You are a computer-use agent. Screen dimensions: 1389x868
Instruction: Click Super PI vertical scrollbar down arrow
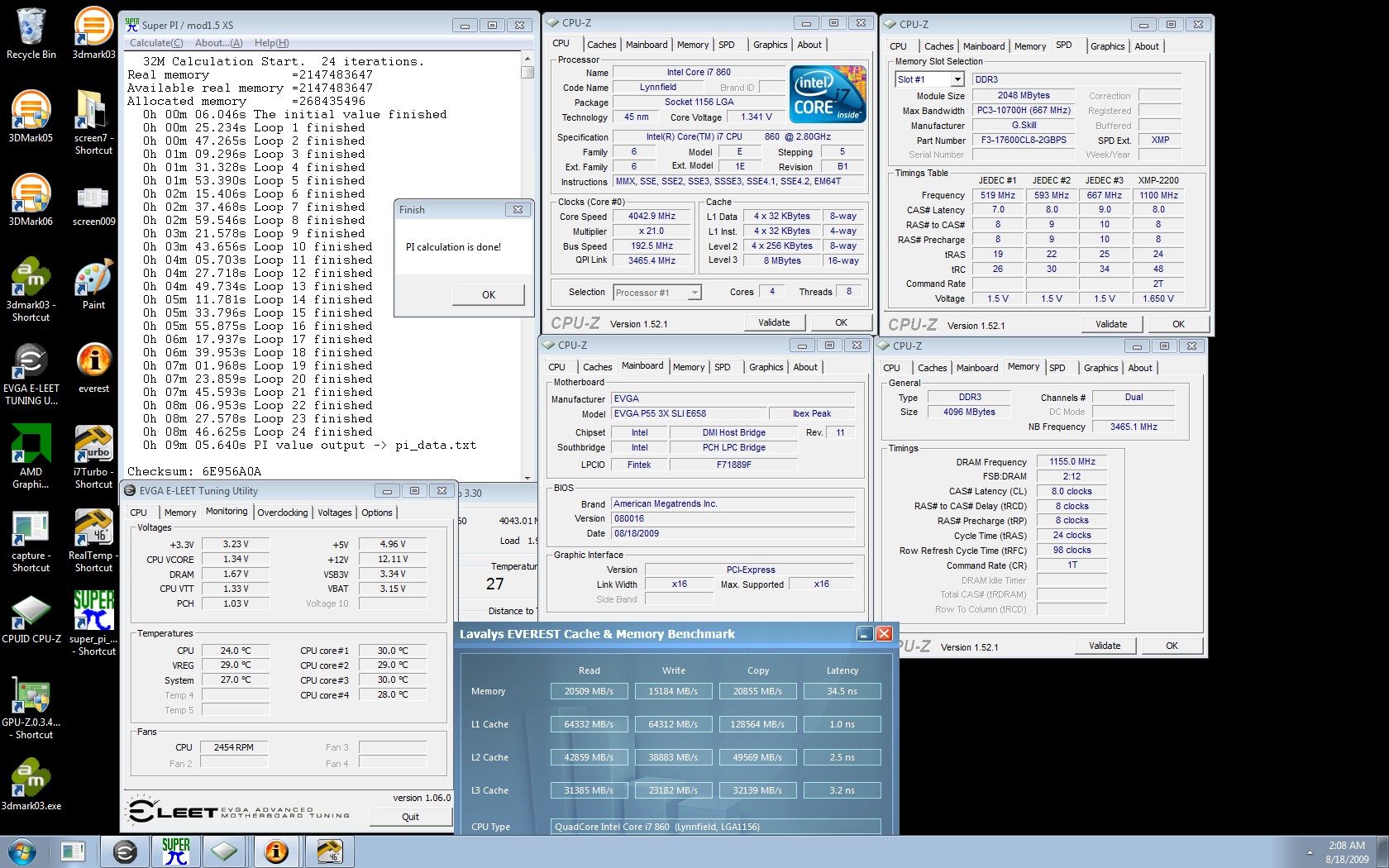tap(527, 476)
